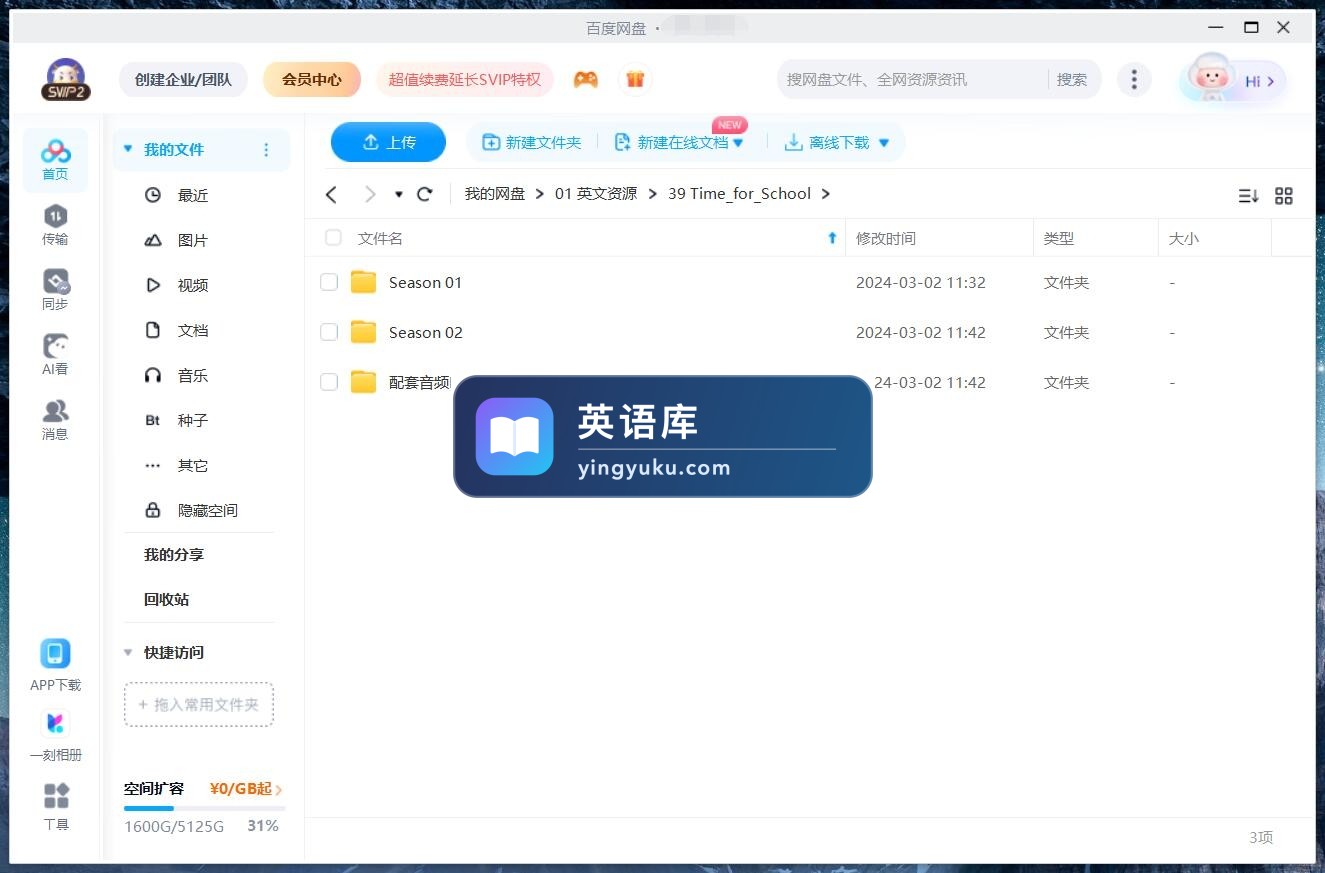The height and width of the screenshot is (873, 1325).
Task: Open the 配套音频 folder icon
Action: tap(363, 382)
